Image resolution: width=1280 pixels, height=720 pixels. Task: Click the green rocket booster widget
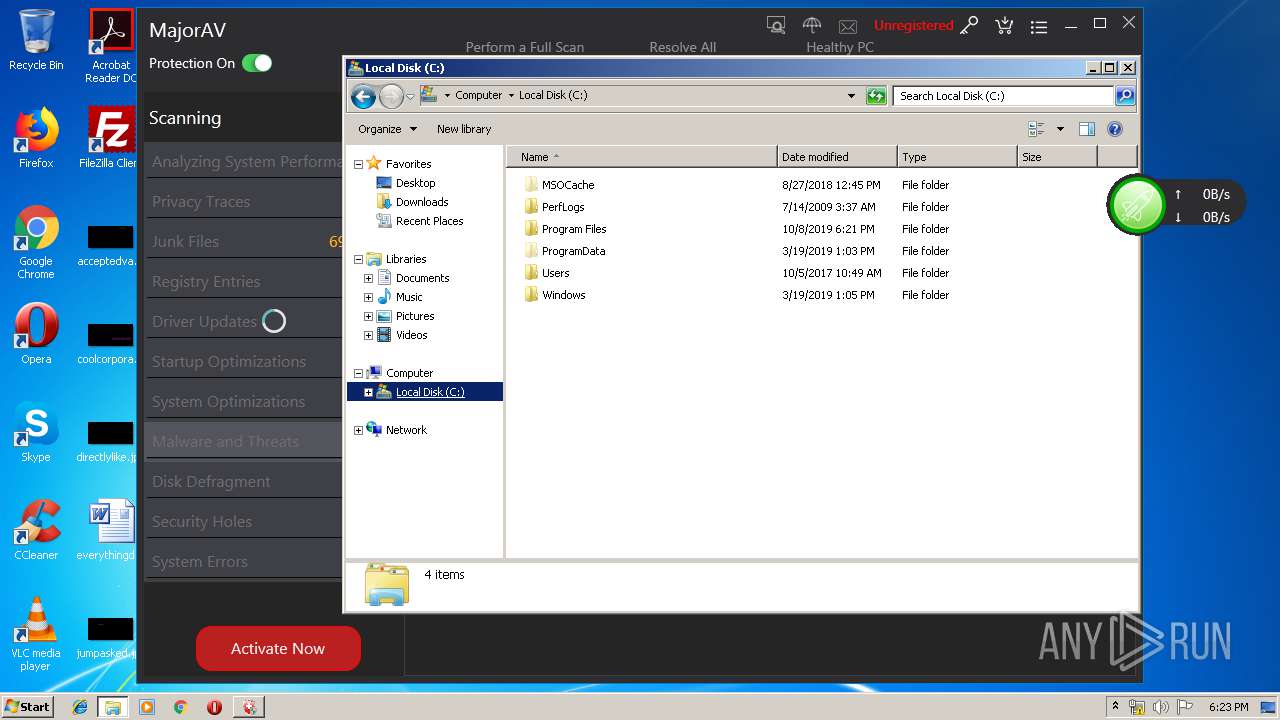pyautogui.click(x=1137, y=205)
